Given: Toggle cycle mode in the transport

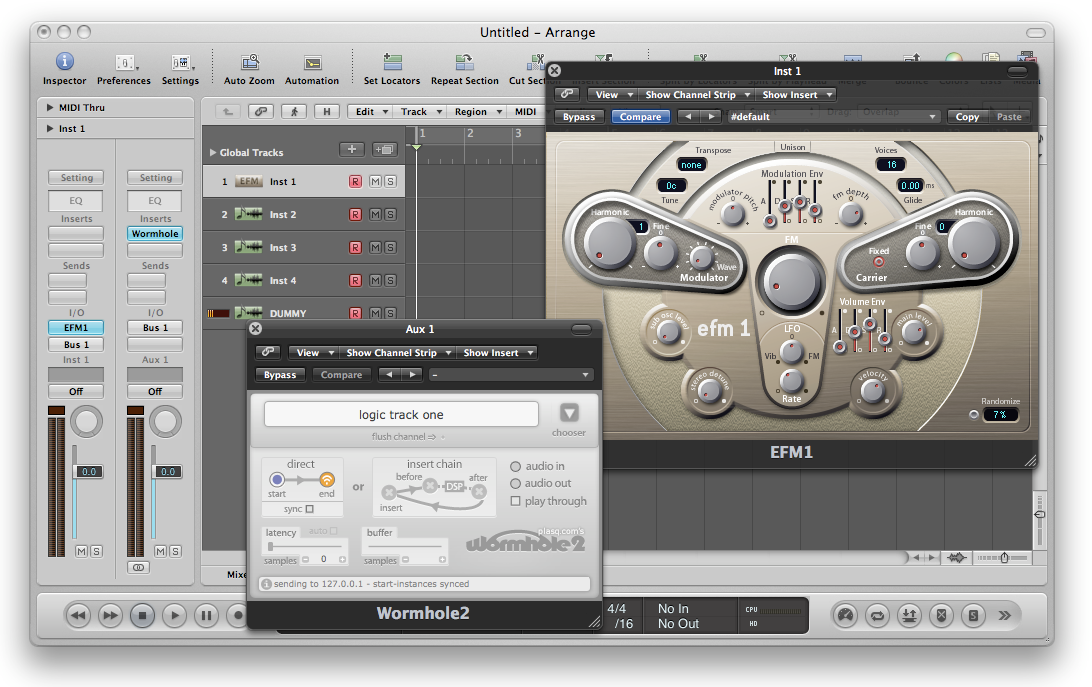Looking at the screenshot, I should 878,615.
